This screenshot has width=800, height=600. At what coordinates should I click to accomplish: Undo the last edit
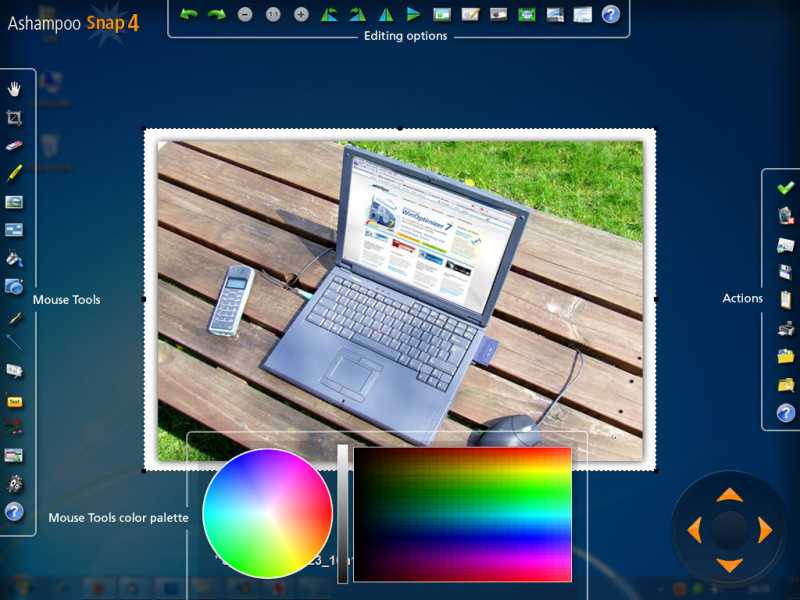pos(192,14)
